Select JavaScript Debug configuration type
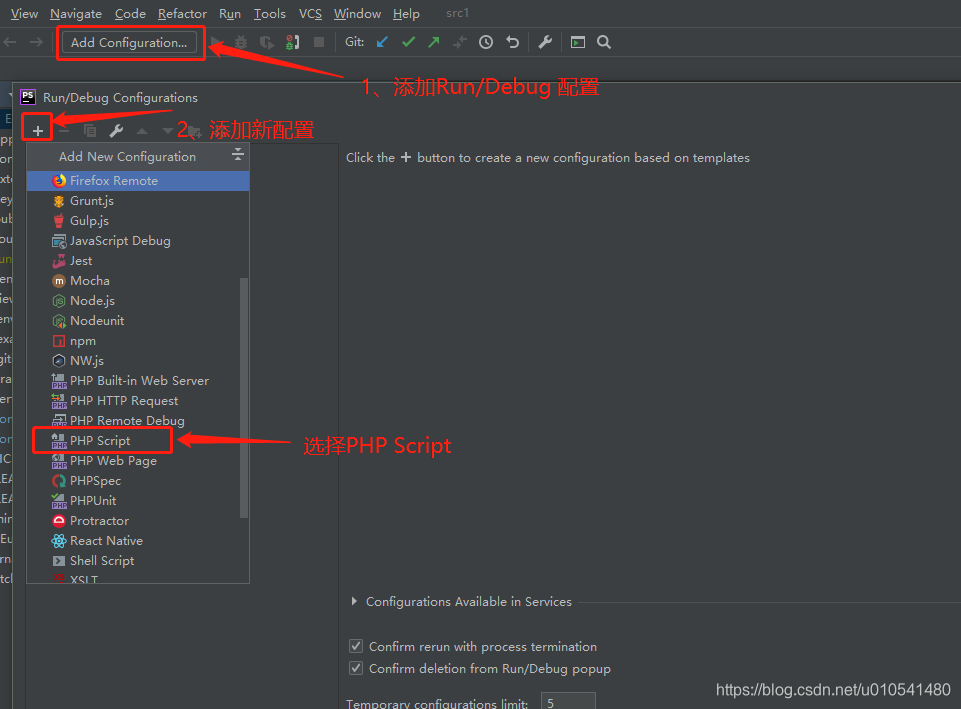 point(138,241)
